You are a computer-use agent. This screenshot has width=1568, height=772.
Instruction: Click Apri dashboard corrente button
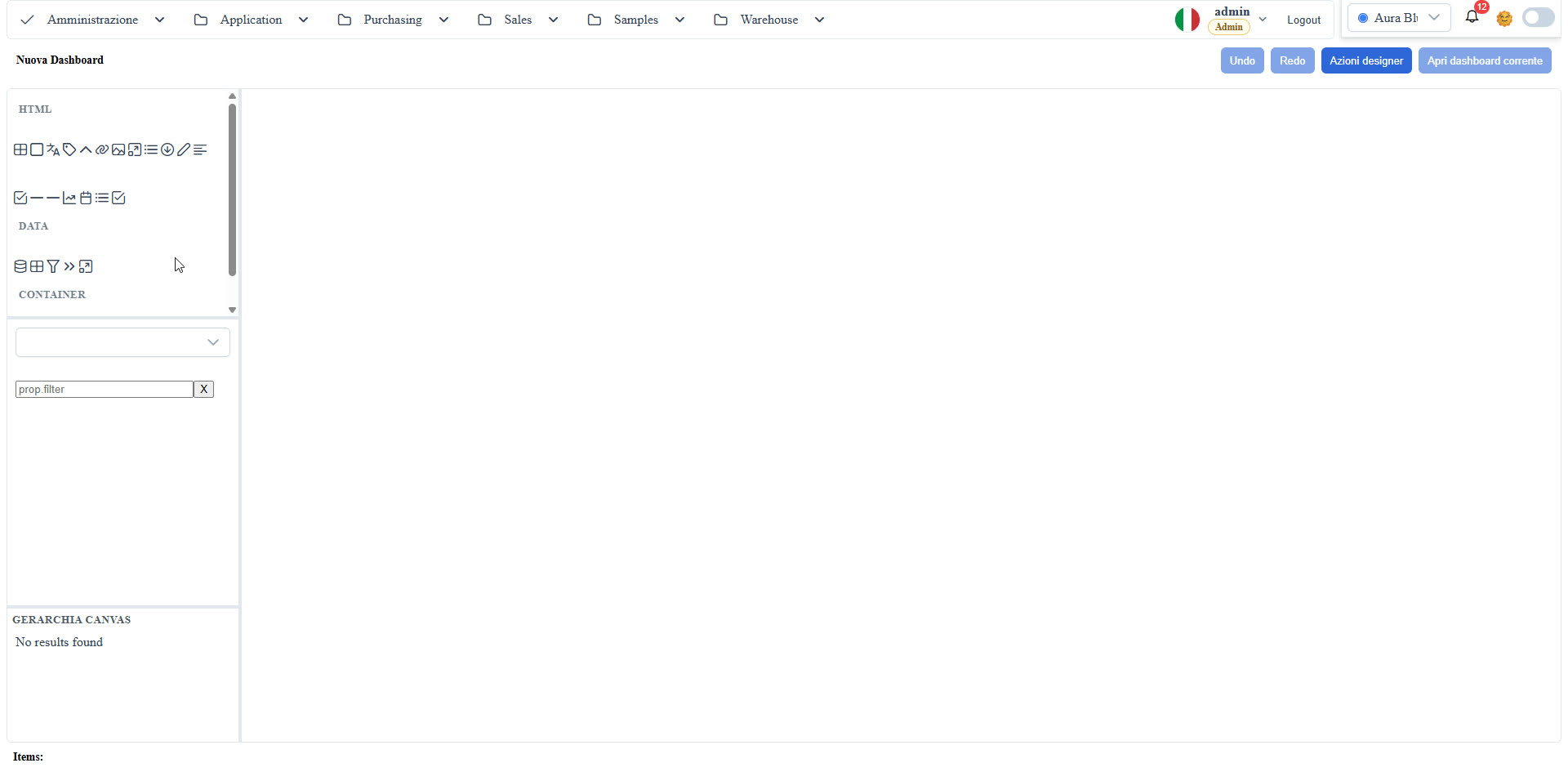pyautogui.click(x=1485, y=60)
